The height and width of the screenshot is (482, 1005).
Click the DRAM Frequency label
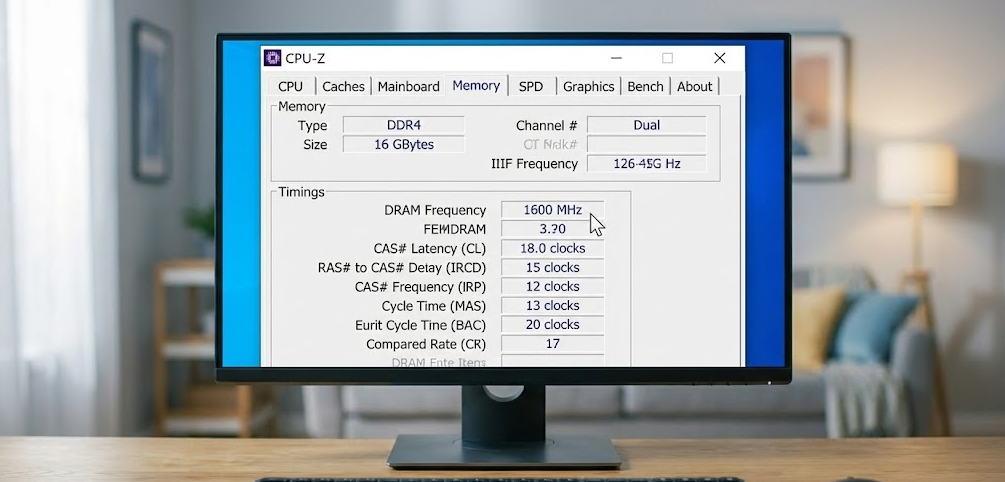(435, 210)
